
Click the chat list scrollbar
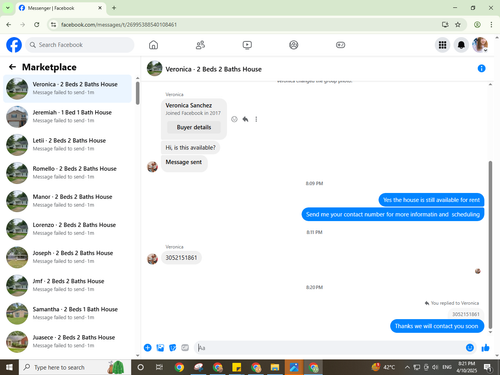[137, 93]
